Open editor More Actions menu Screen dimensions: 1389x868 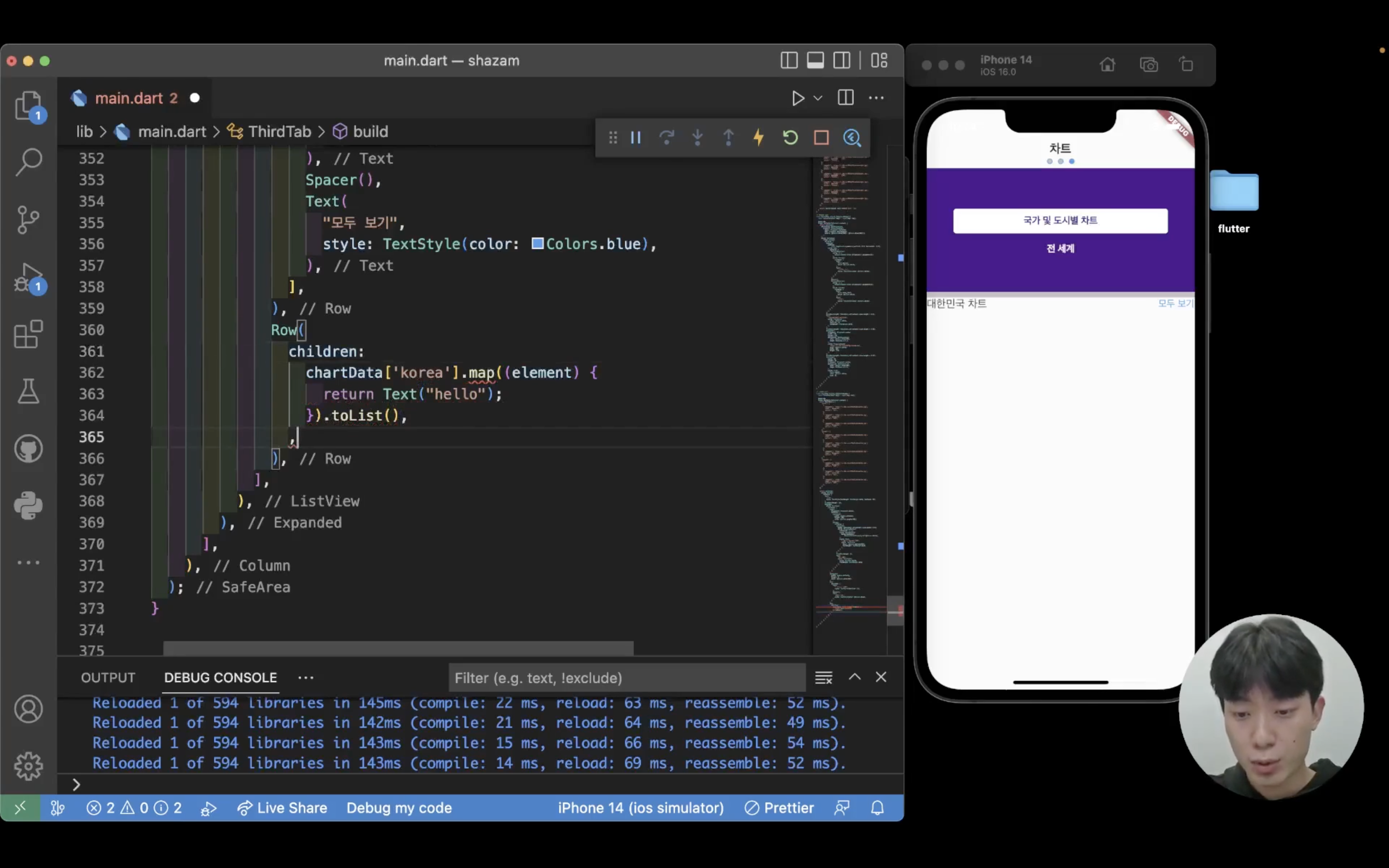click(x=876, y=98)
